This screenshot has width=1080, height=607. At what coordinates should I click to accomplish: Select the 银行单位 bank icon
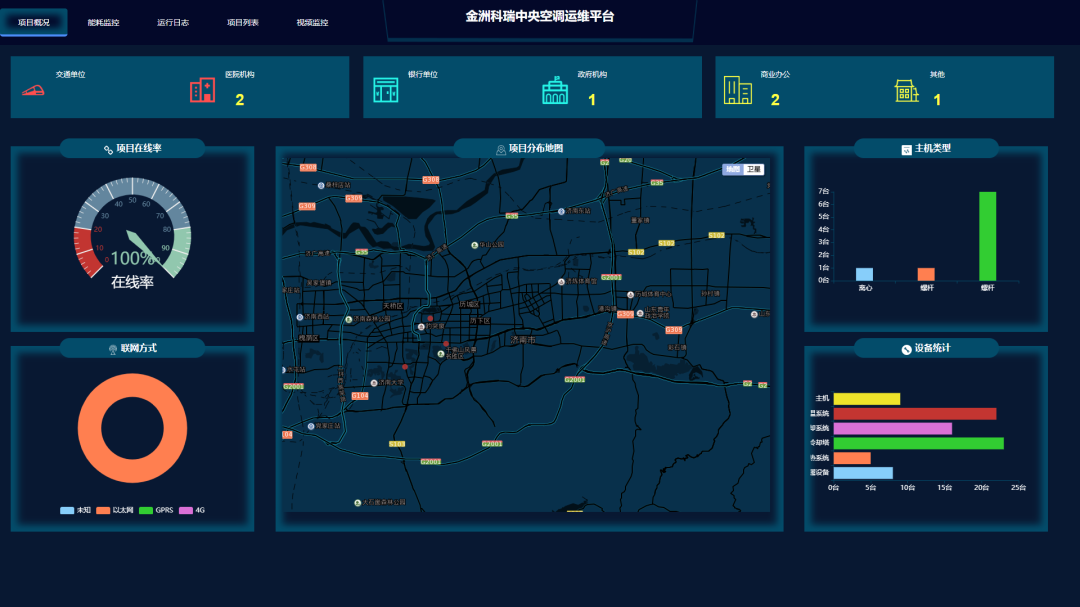385,90
